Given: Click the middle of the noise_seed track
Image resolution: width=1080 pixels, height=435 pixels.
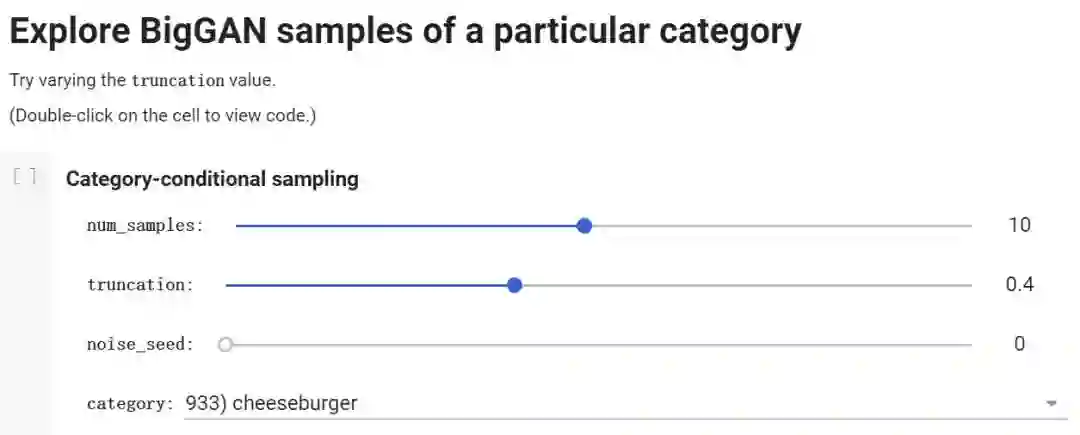Looking at the screenshot, I should (x=598, y=344).
